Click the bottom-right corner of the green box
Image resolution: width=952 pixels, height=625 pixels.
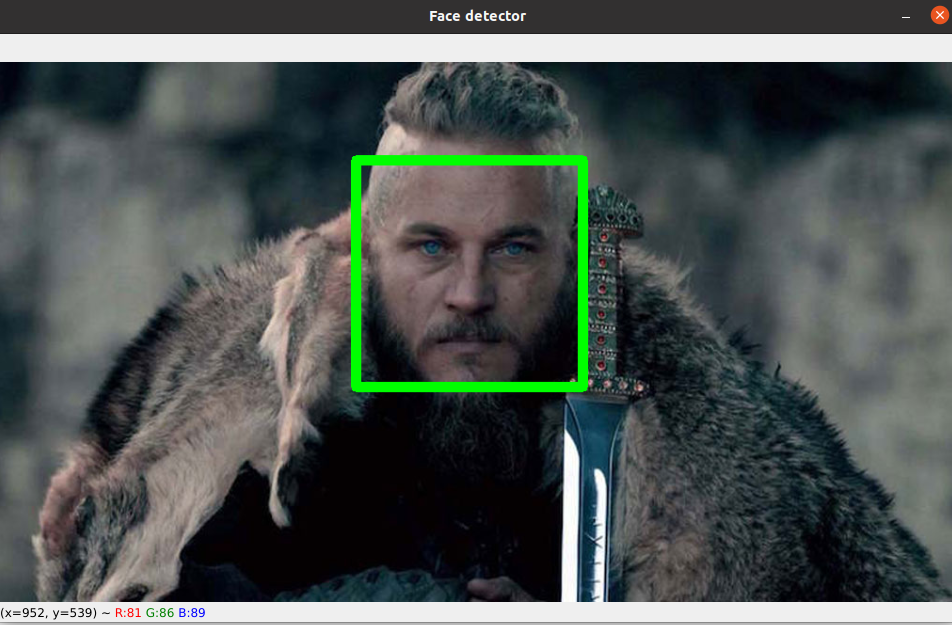tap(584, 387)
